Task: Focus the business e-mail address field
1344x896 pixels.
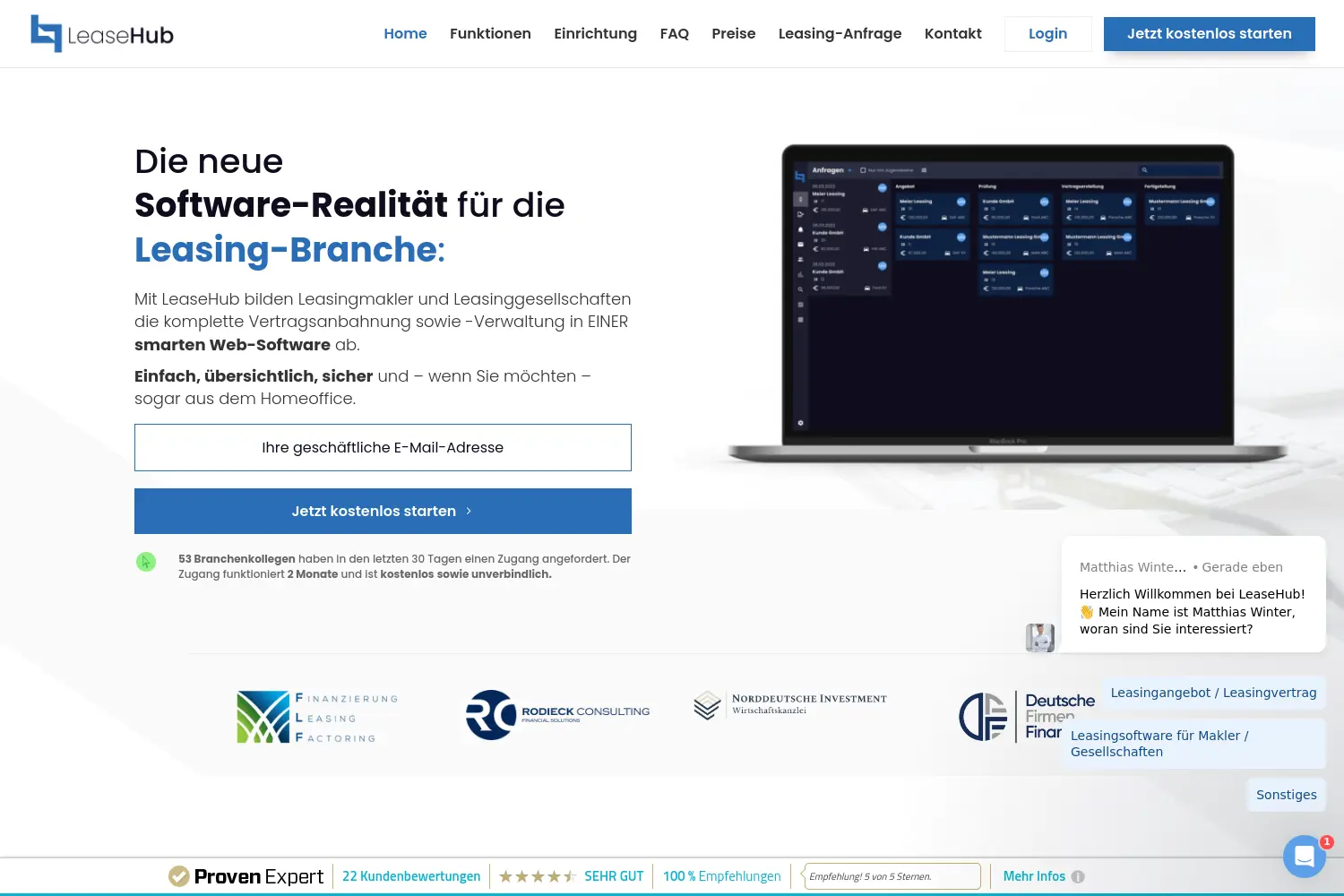Action: 383,447
